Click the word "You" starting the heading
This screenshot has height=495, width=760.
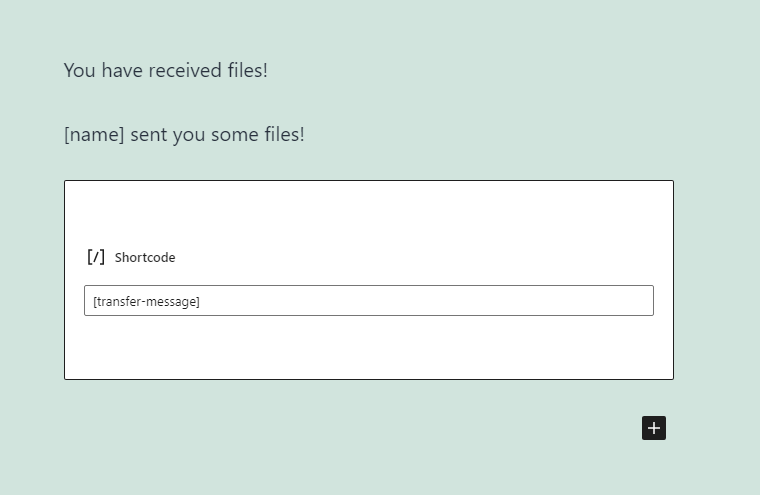coord(79,71)
